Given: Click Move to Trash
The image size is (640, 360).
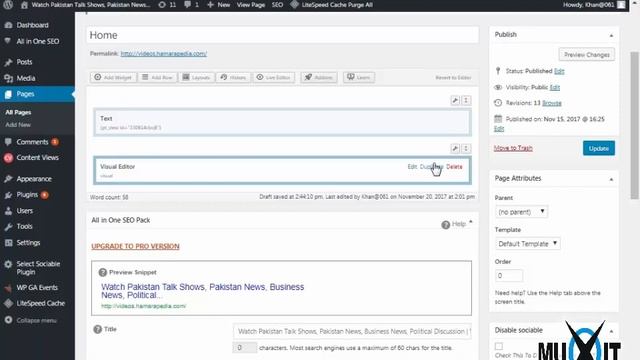Looking at the screenshot, I should click(513, 148).
